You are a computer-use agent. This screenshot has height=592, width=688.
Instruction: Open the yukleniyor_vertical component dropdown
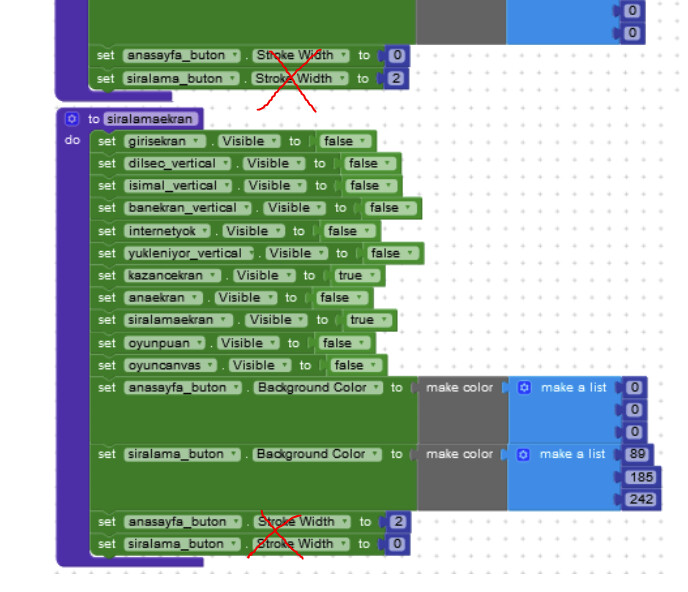tap(190, 254)
